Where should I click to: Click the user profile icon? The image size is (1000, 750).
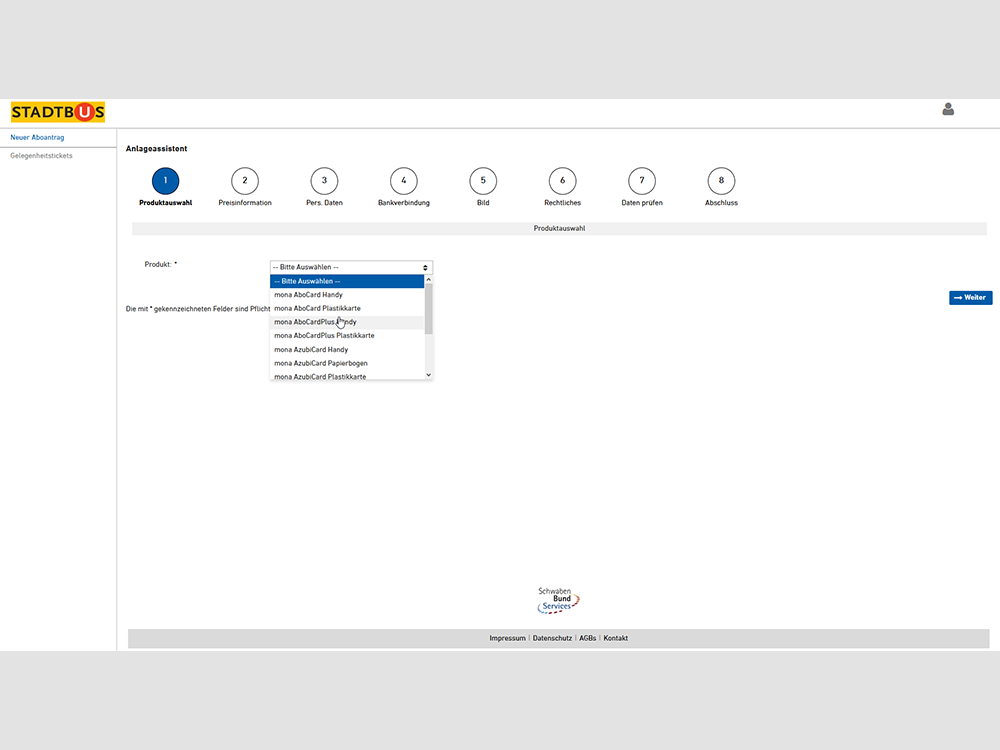pyautogui.click(x=948, y=109)
